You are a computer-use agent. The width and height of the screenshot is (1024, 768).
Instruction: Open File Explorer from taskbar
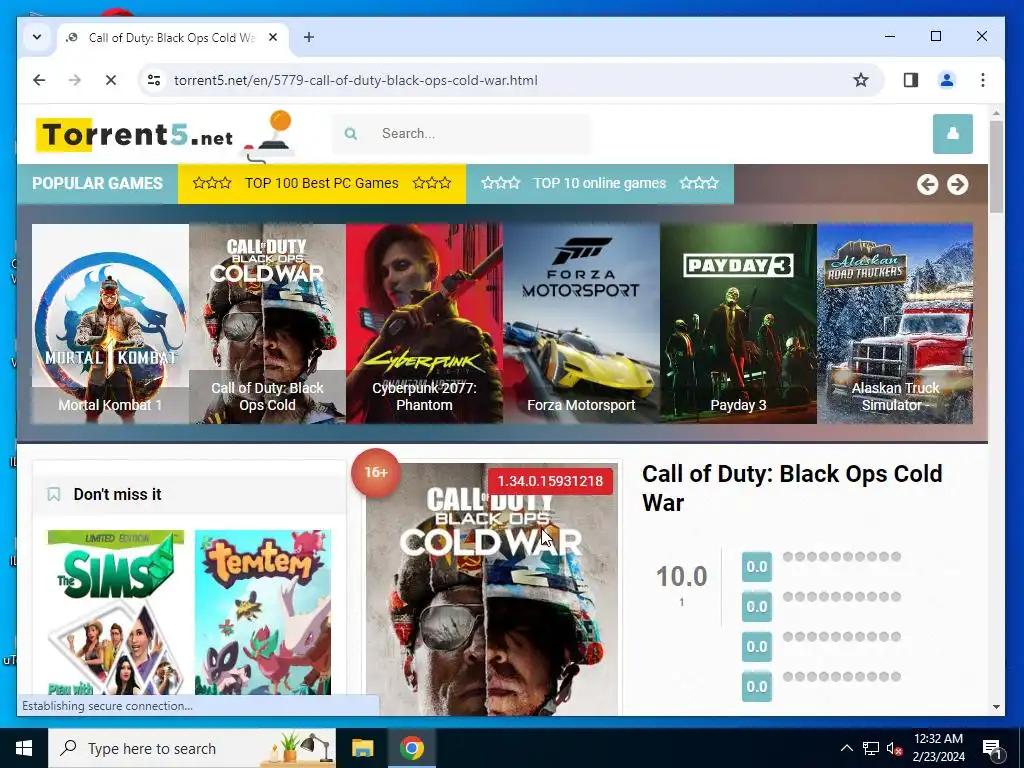point(362,748)
